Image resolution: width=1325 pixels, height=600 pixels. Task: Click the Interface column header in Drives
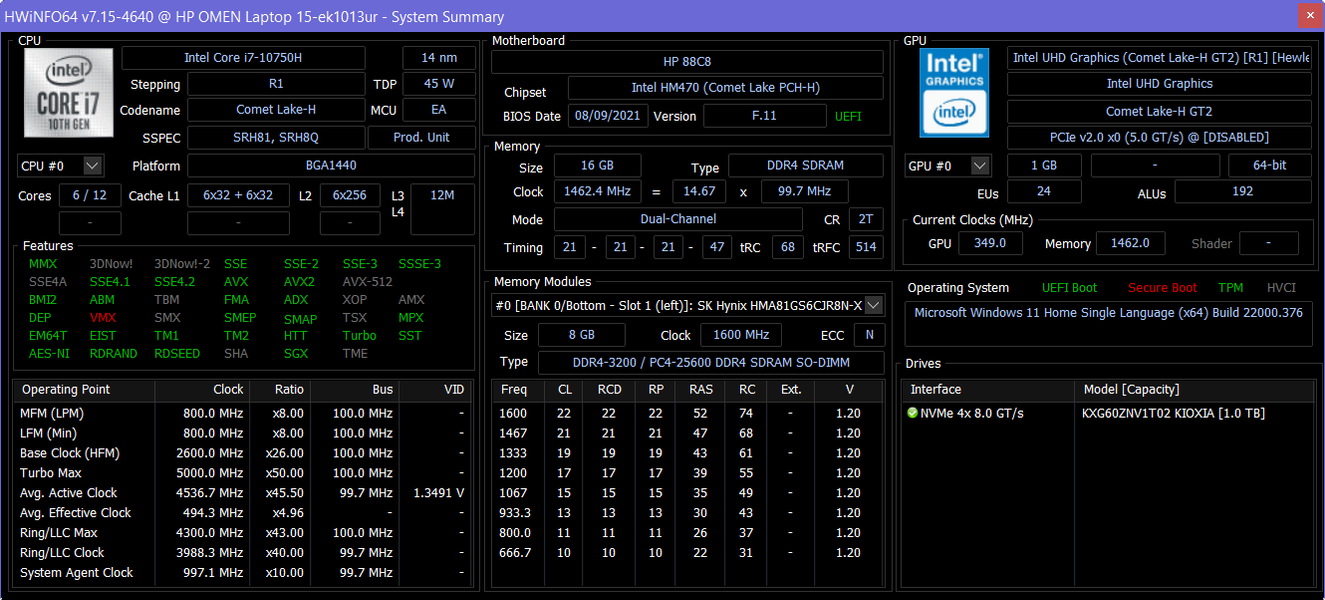pyautogui.click(x=988, y=389)
